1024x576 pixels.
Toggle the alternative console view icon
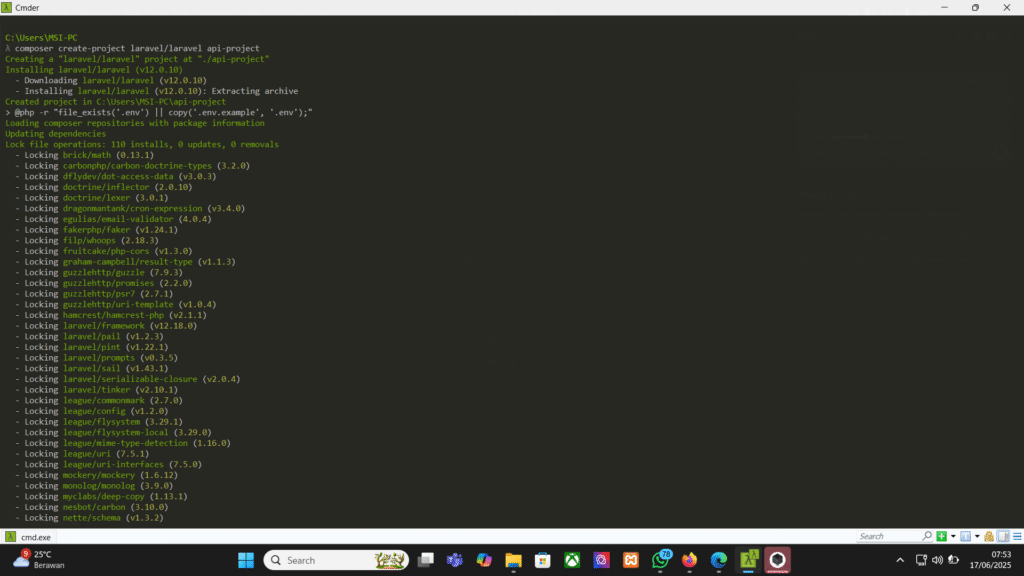(1002, 537)
